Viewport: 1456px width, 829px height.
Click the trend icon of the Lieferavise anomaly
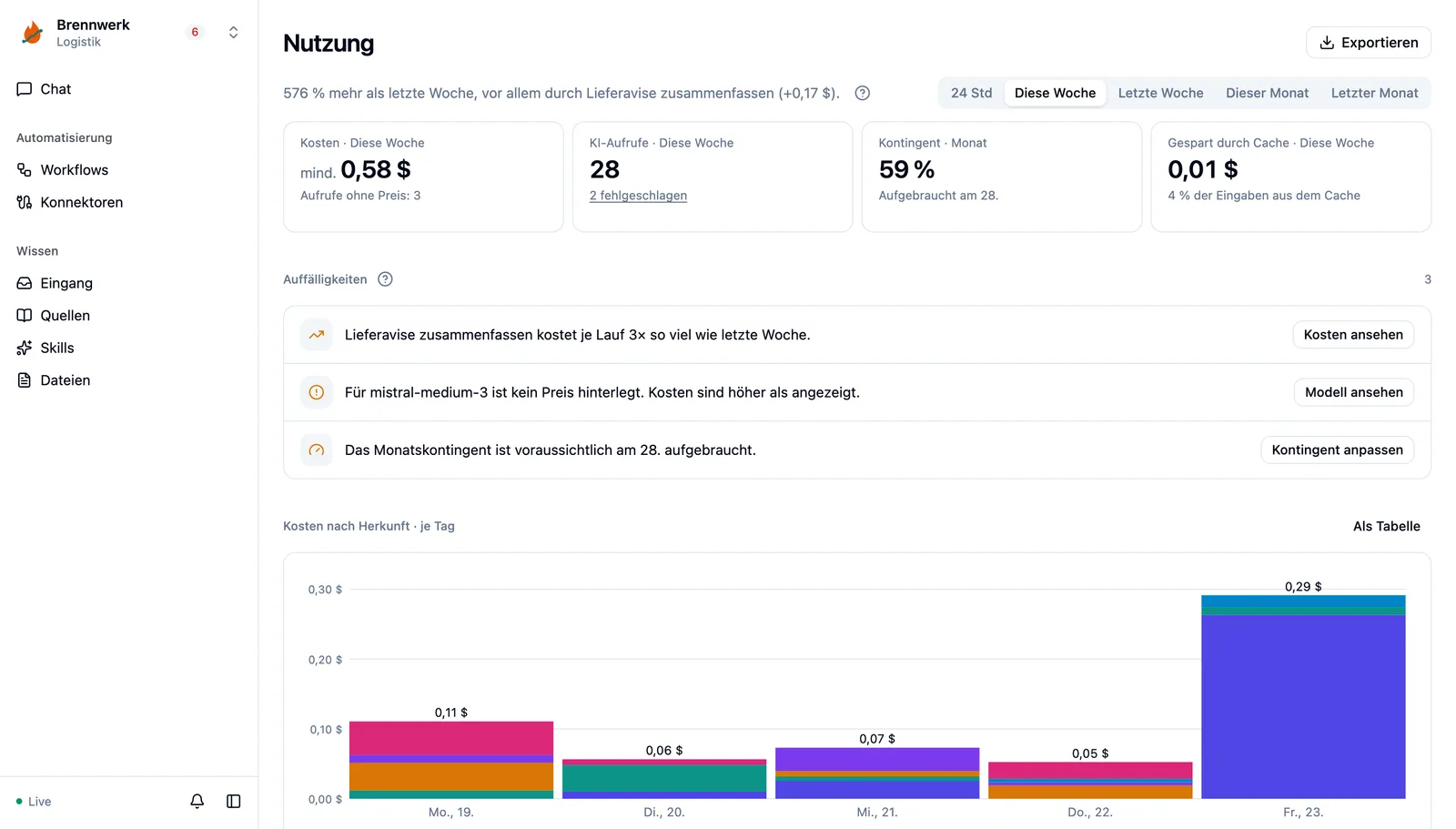tap(317, 335)
